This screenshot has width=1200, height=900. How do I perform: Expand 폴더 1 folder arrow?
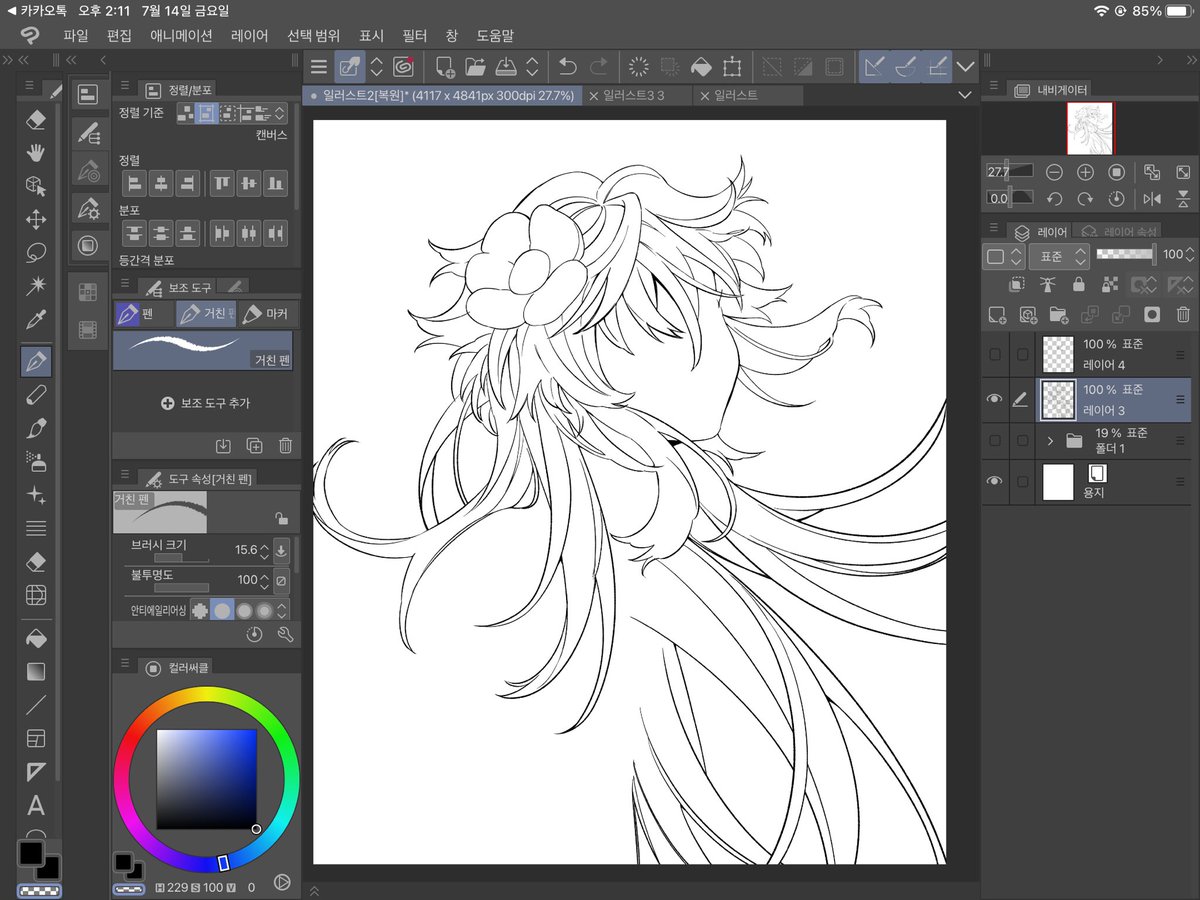click(x=1050, y=440)
